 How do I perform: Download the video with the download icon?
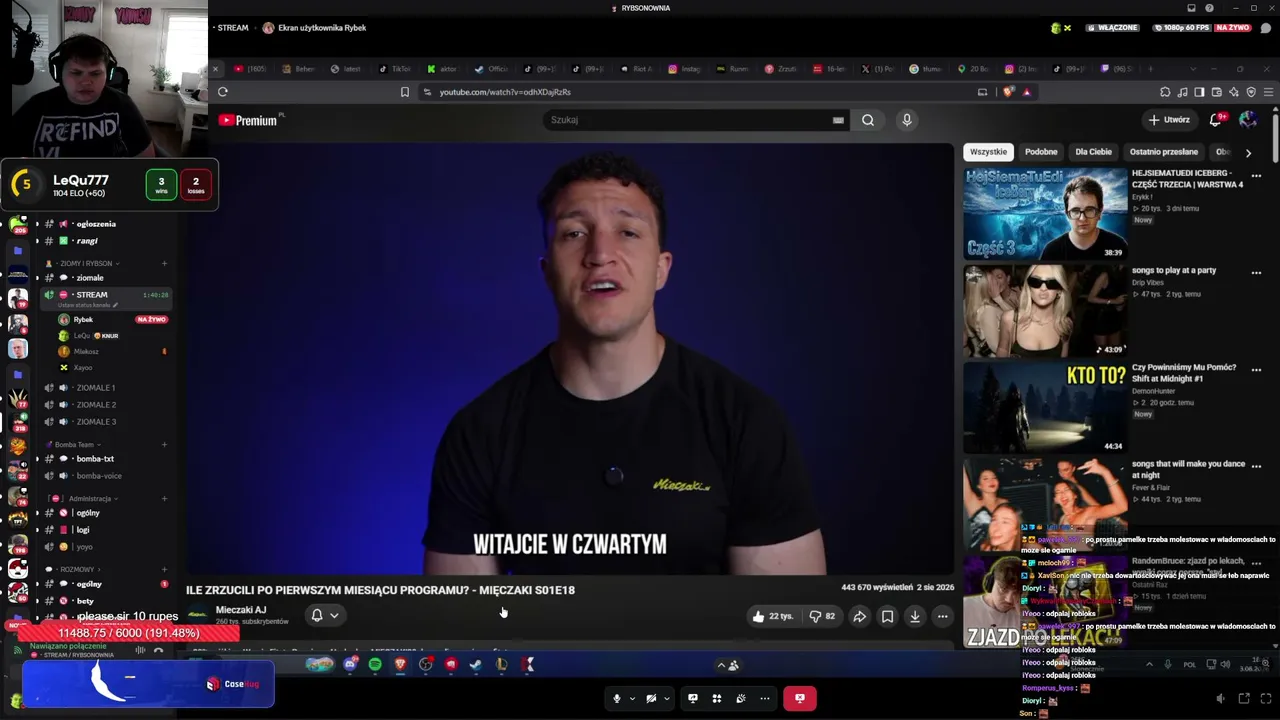coord(915,616)
